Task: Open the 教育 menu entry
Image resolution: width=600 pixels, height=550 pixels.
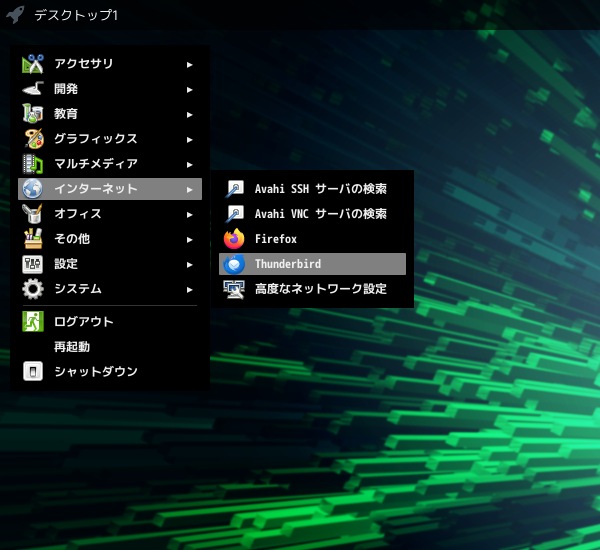Action: click(110, 114)
